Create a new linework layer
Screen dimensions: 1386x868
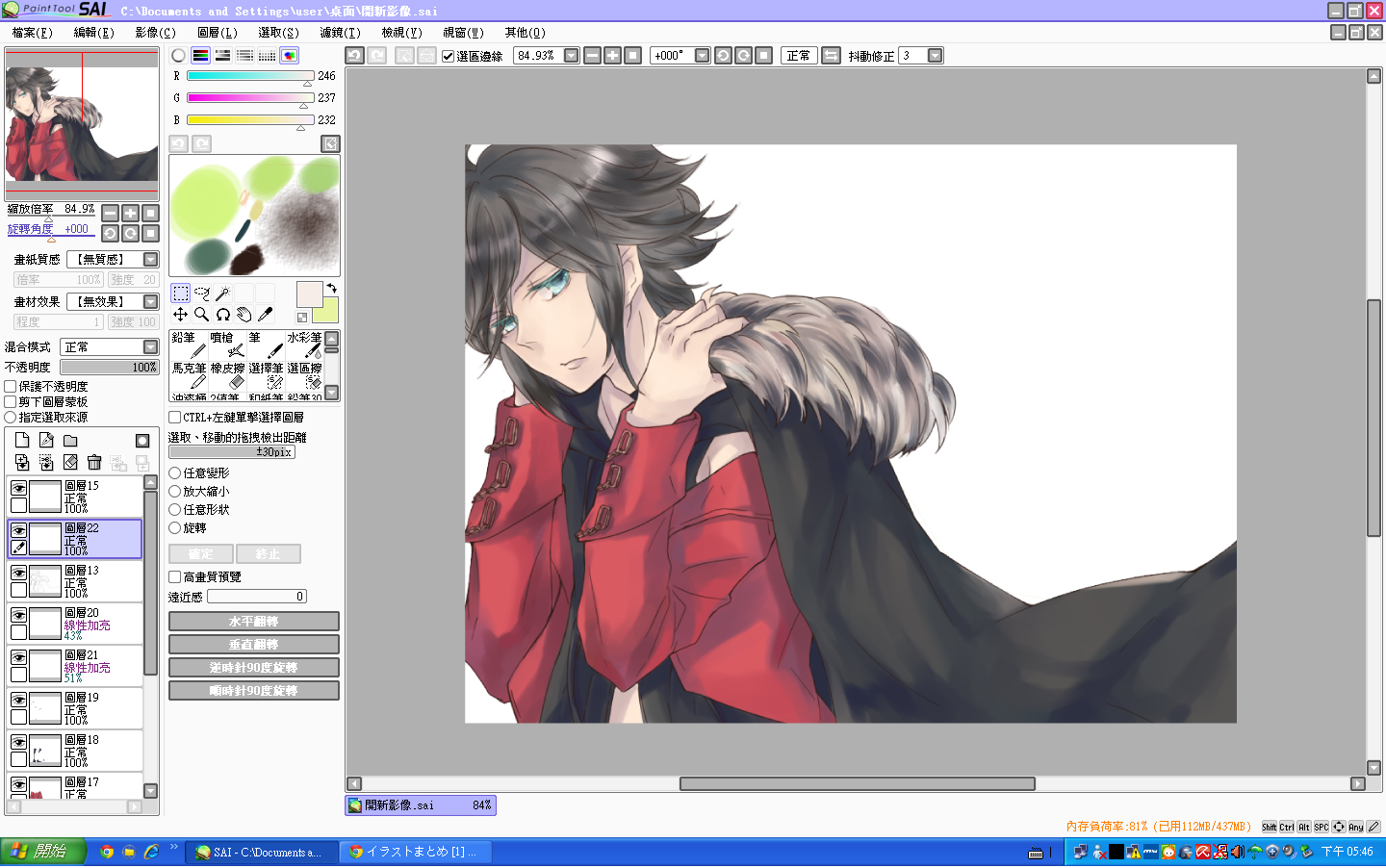click(46, 441)
